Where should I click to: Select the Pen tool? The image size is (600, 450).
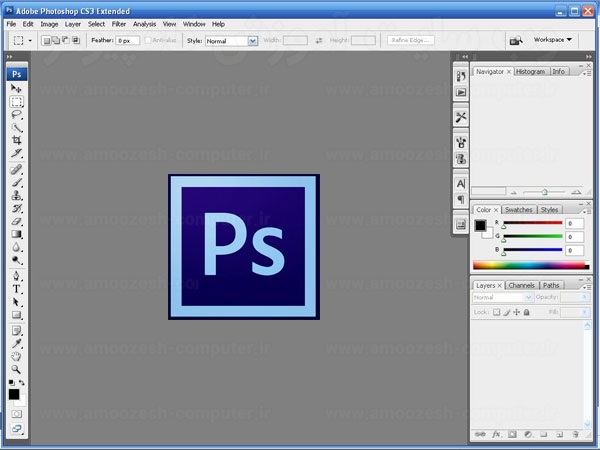[x=16, y=276]
